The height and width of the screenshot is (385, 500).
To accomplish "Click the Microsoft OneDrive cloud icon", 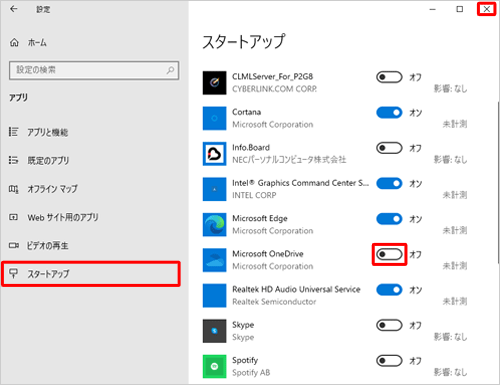I will [x=214, y=260].
